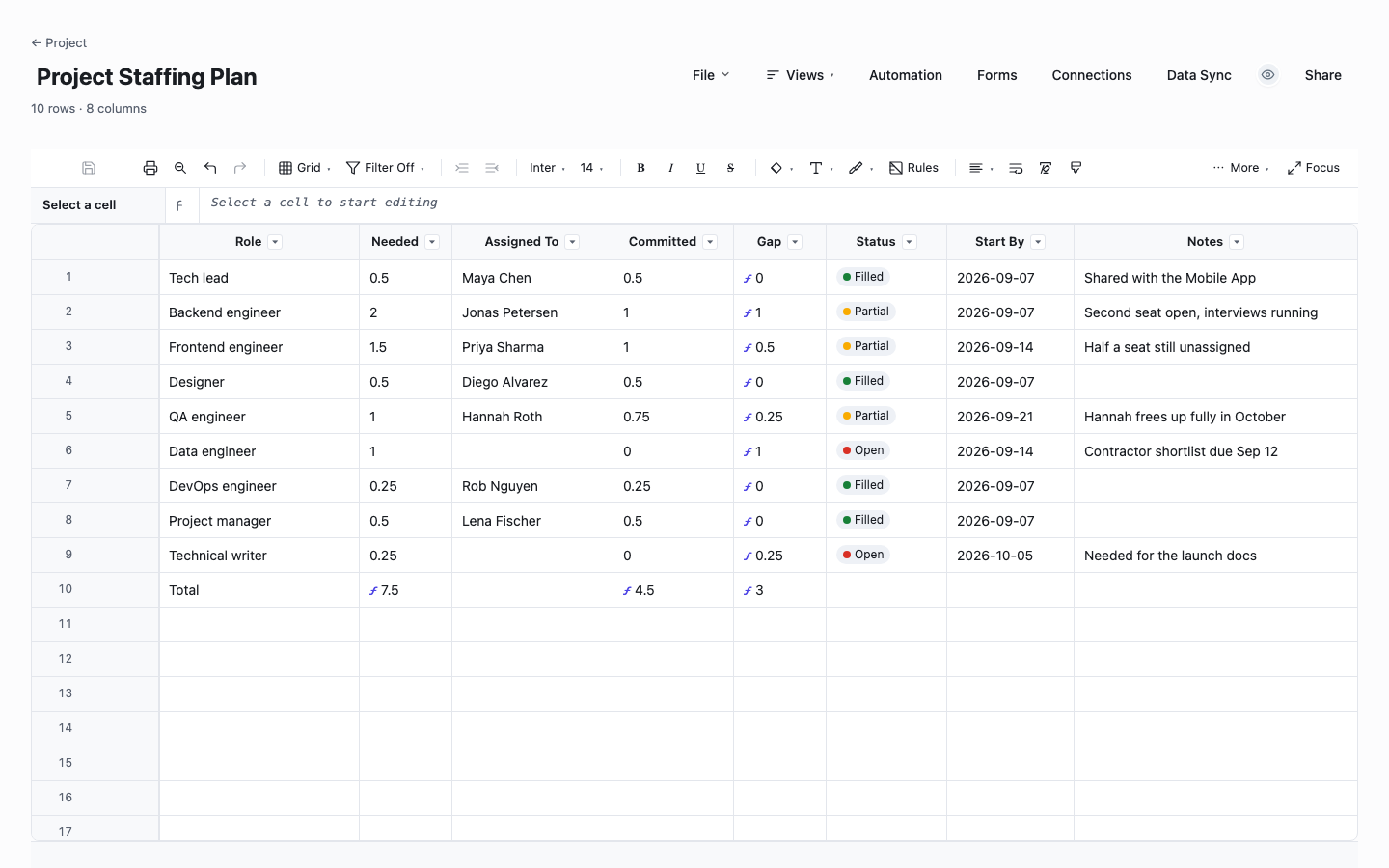Go back to Project
The height and width of the screenshot is (868, 1389).
59,42
